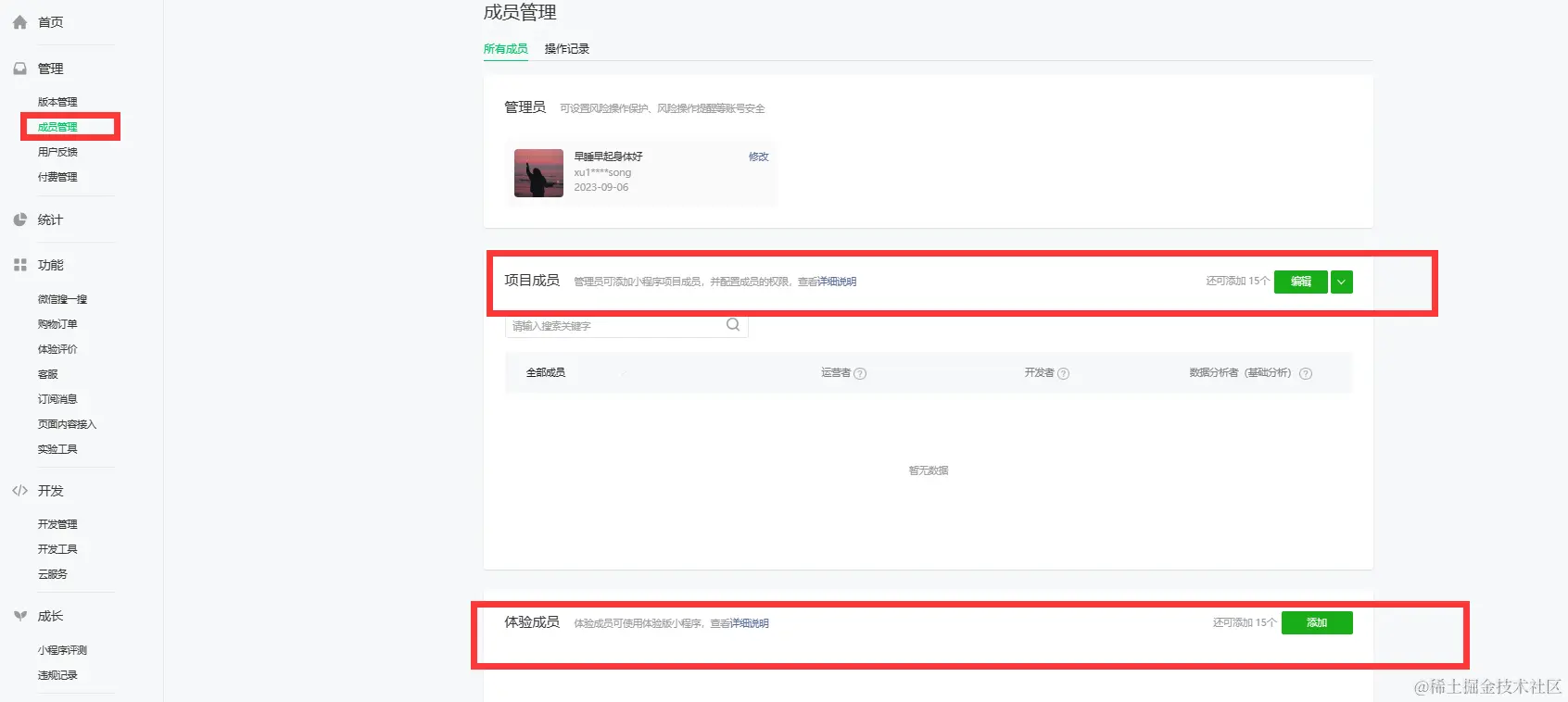Click 开发者 column header text
The image size is (1568, 702).
[1039, 372]
